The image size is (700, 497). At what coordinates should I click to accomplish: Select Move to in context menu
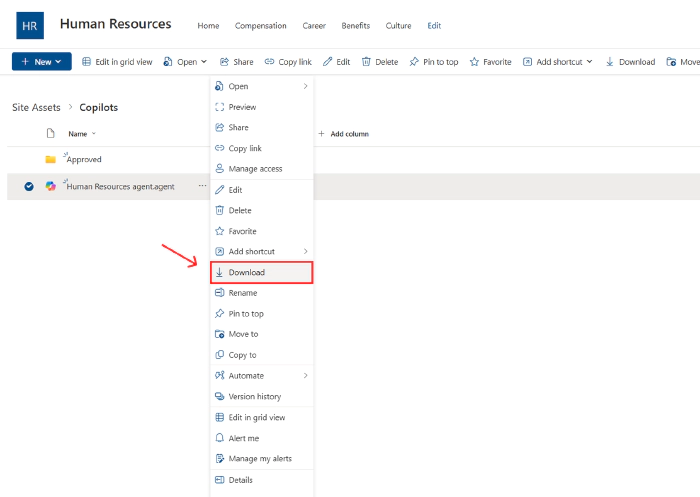pos(262,334)
